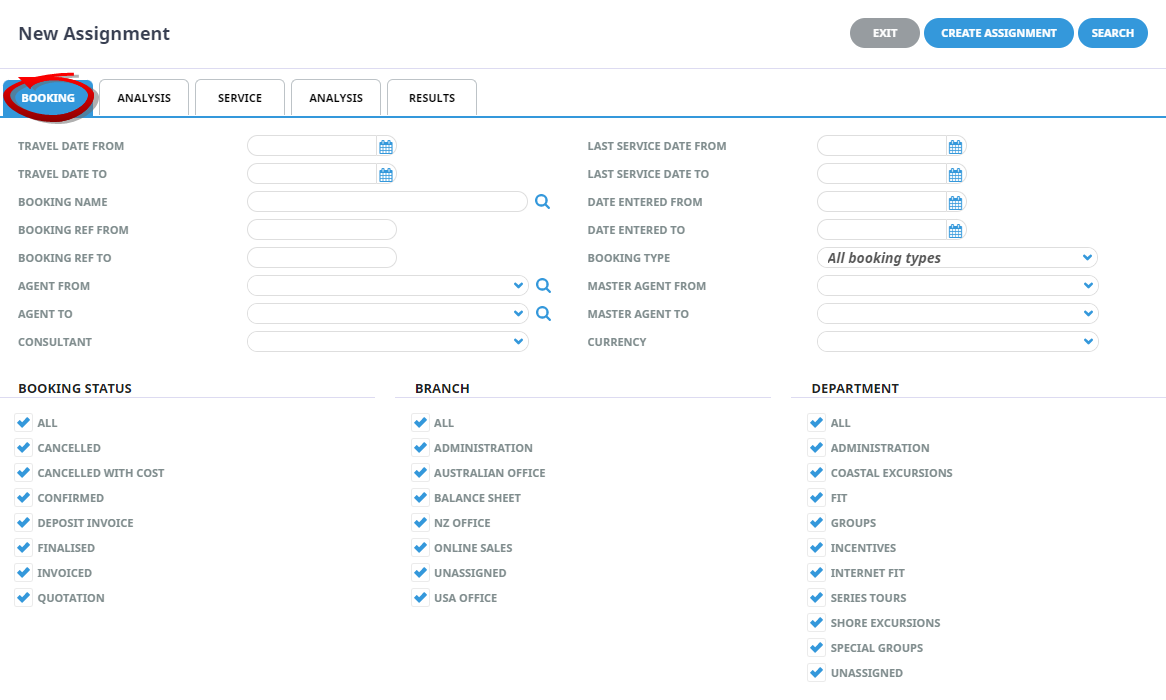
Task: Uncheck the Cancelled booking status checkbox
Action: pyautogui.click(x=24, y=448)
